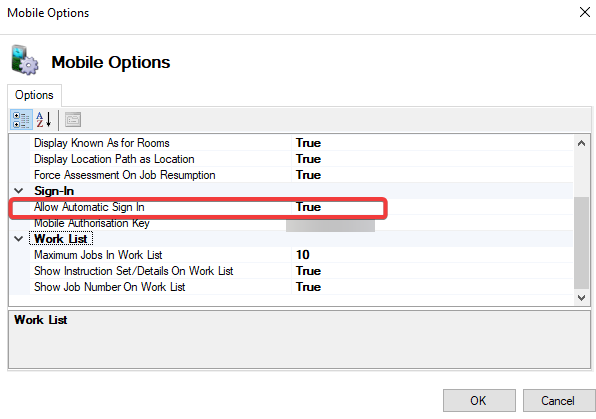Viewport: 596px width, 419px height.
Task: Click the scrollbar down arrow
Action: [581, 297]
